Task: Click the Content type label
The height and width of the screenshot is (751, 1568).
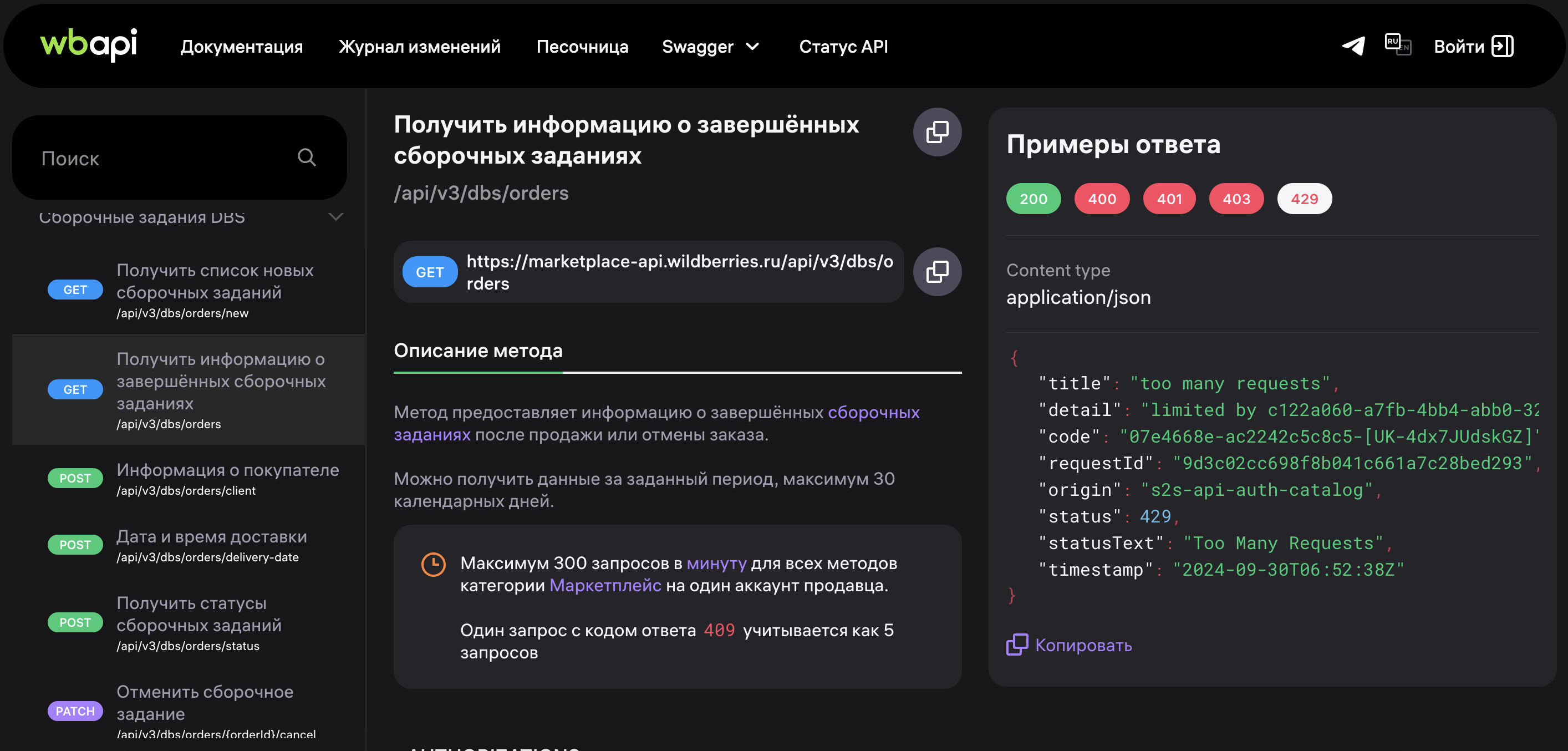Action: pos(1058,271)
